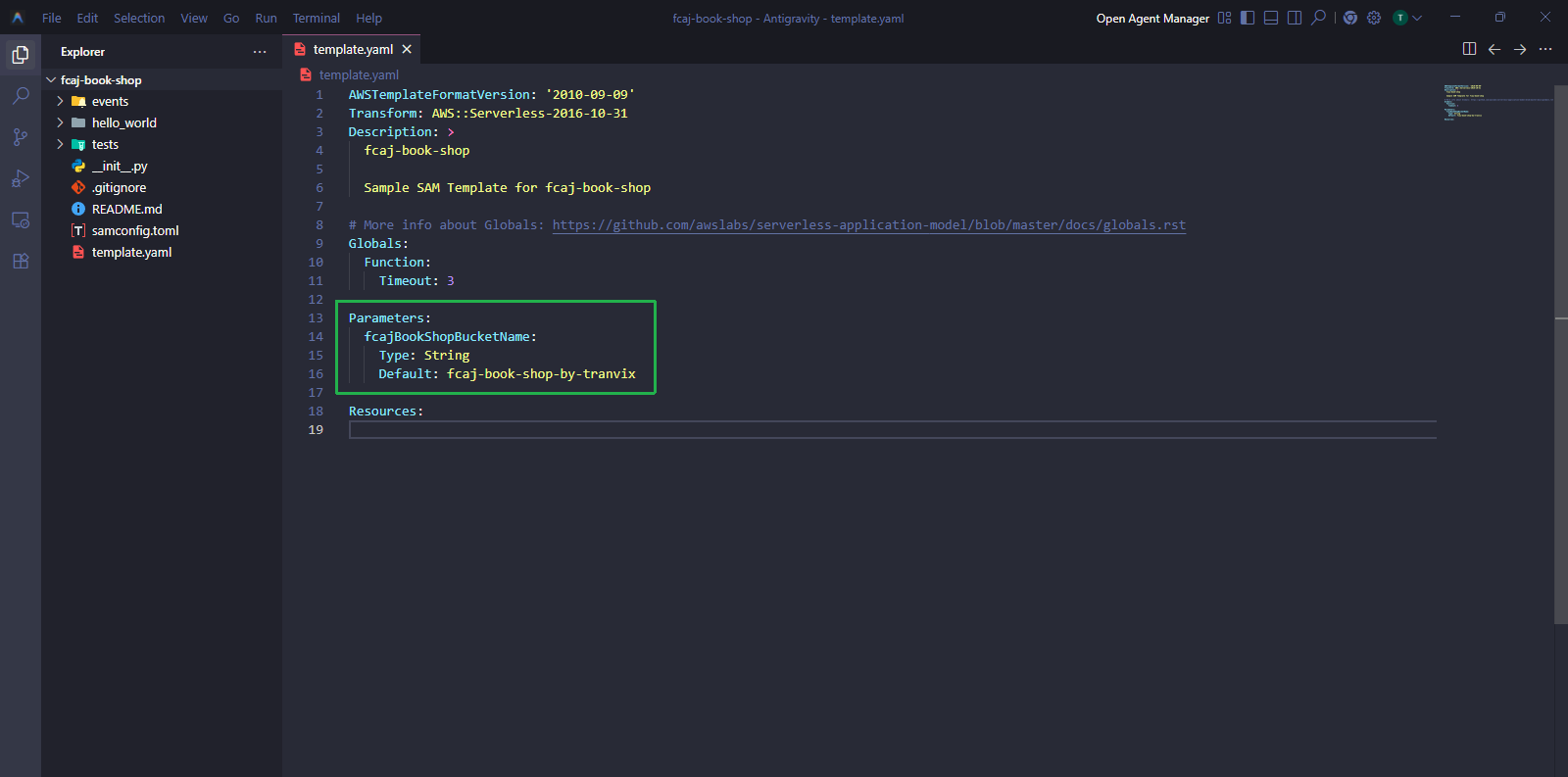Open the Run and Debug view
The width and height of the screenshot is (1568, 777).
click(21, 178)
